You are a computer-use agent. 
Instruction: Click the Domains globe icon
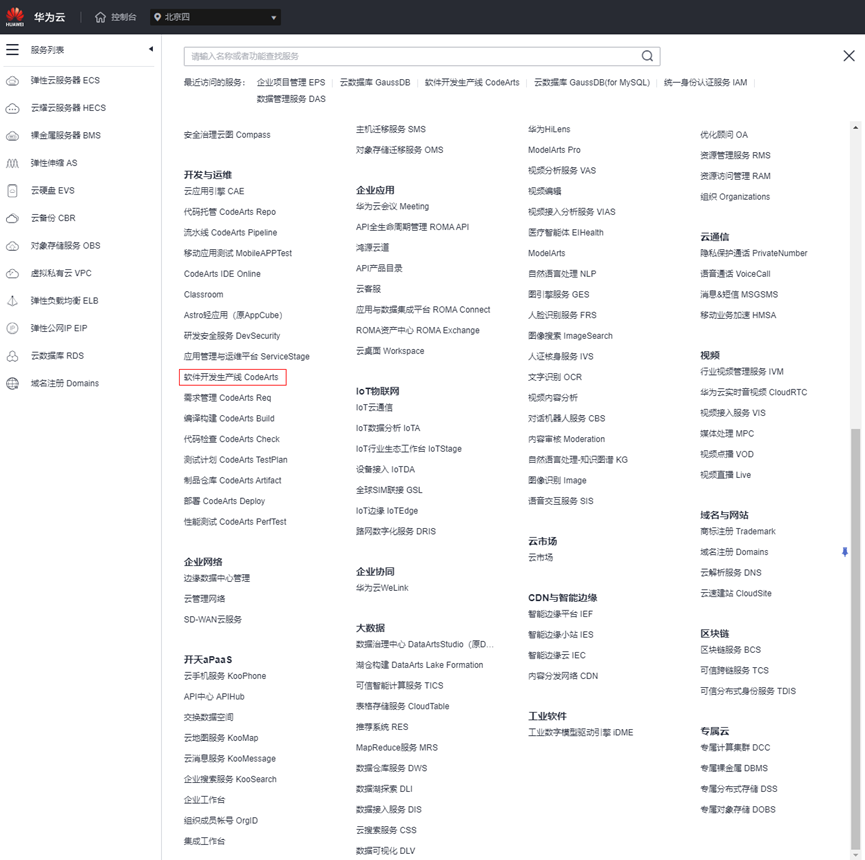coord(12,383)
